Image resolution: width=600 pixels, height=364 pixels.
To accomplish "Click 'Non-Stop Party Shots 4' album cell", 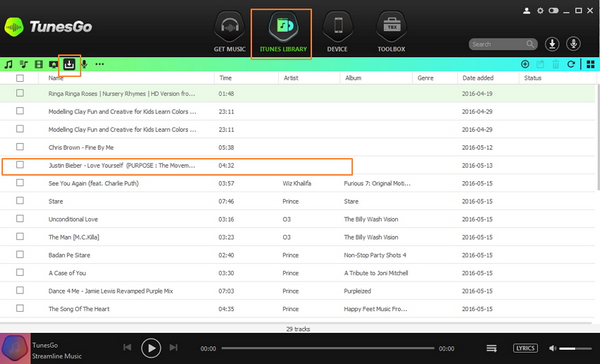I will tap(375, 255).
